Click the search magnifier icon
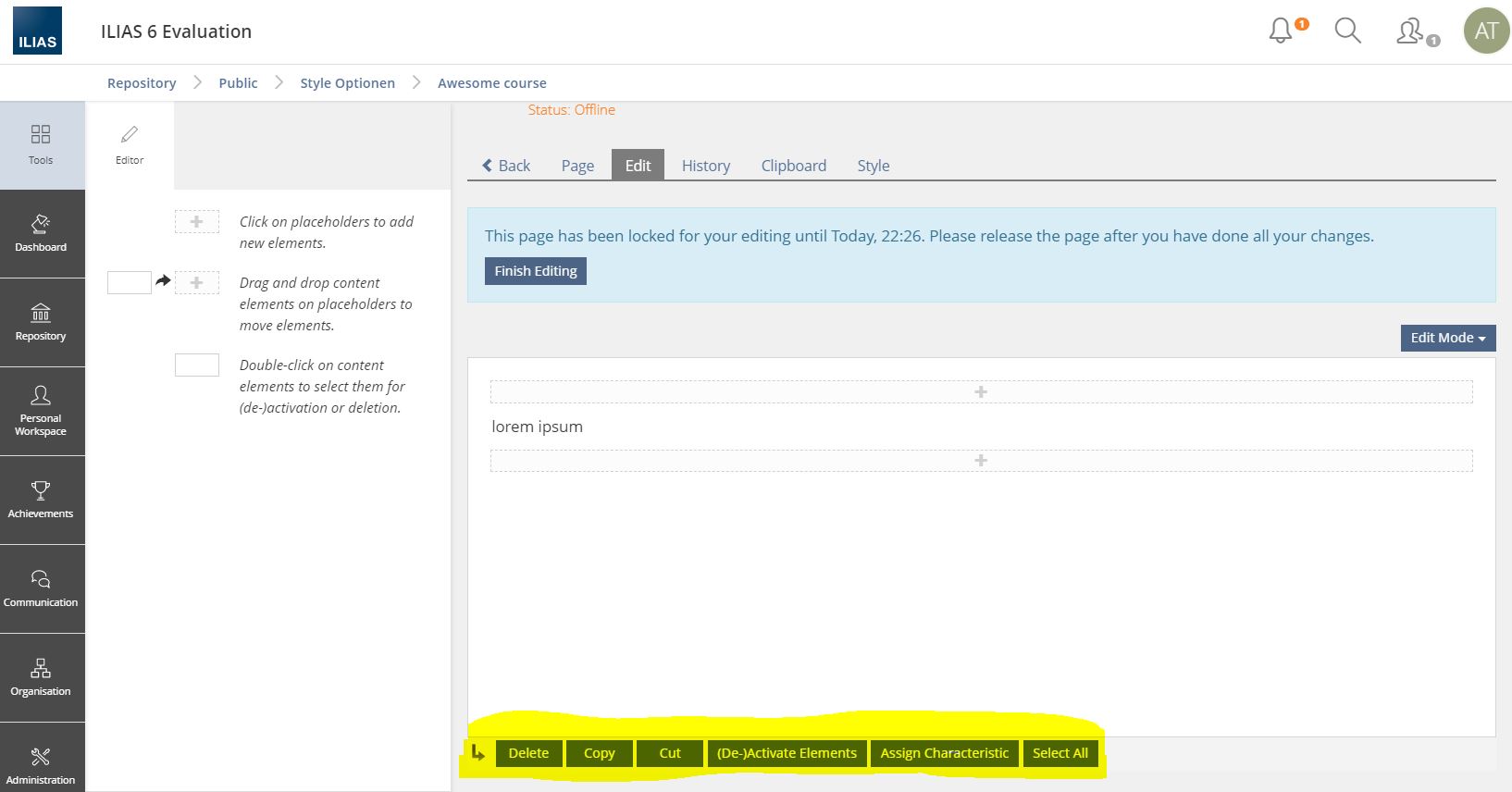Viewport: 1512px width, 792px height. (x=1347, y=31)
